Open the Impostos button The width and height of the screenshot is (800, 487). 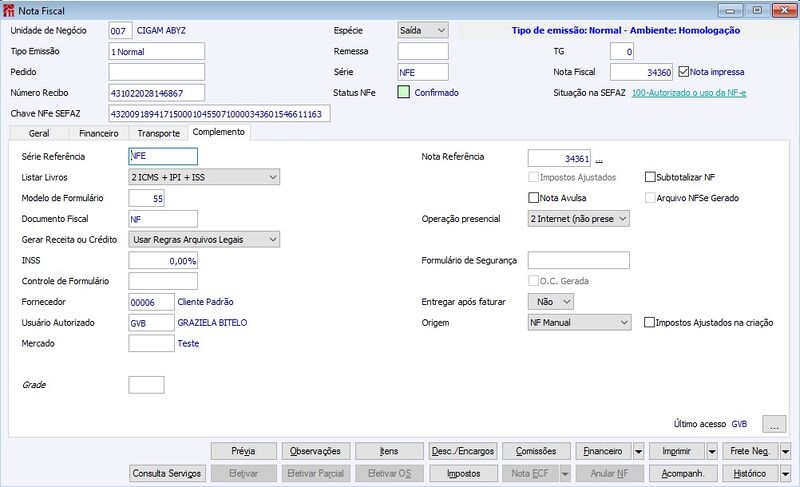(x=463, y=474)
